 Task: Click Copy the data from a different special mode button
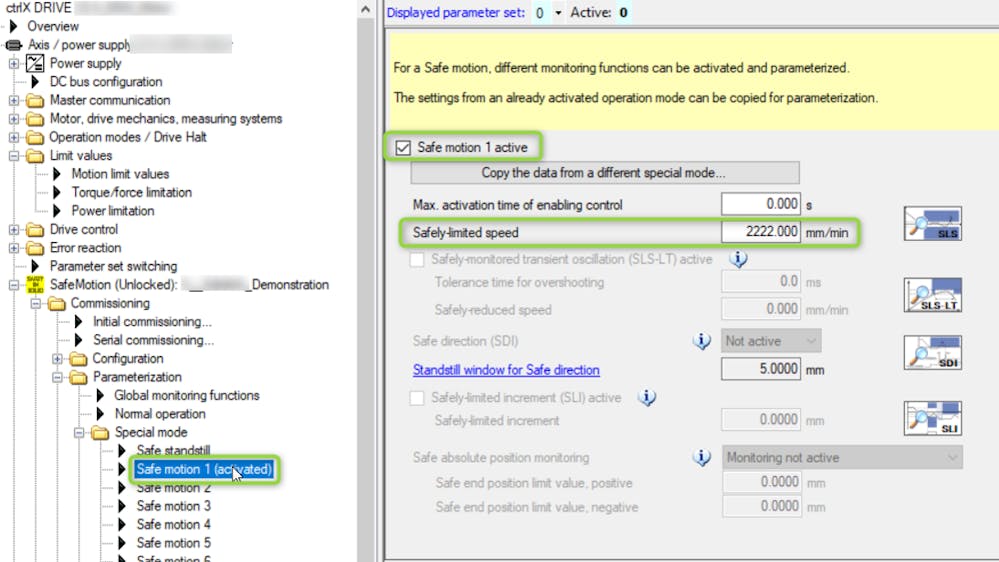click(x=605, y=173)
